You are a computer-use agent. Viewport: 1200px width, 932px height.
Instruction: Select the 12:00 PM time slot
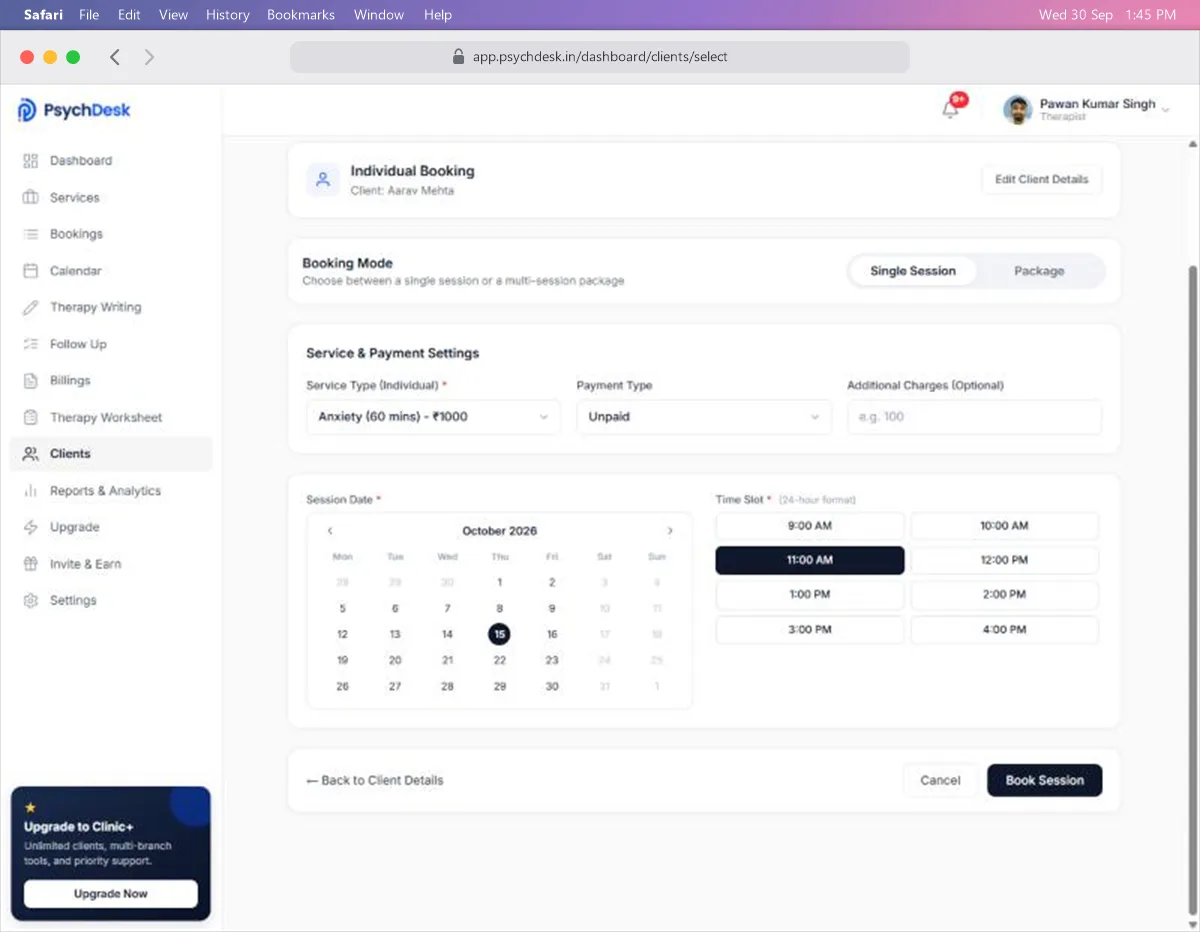[x=1004, y=560]
